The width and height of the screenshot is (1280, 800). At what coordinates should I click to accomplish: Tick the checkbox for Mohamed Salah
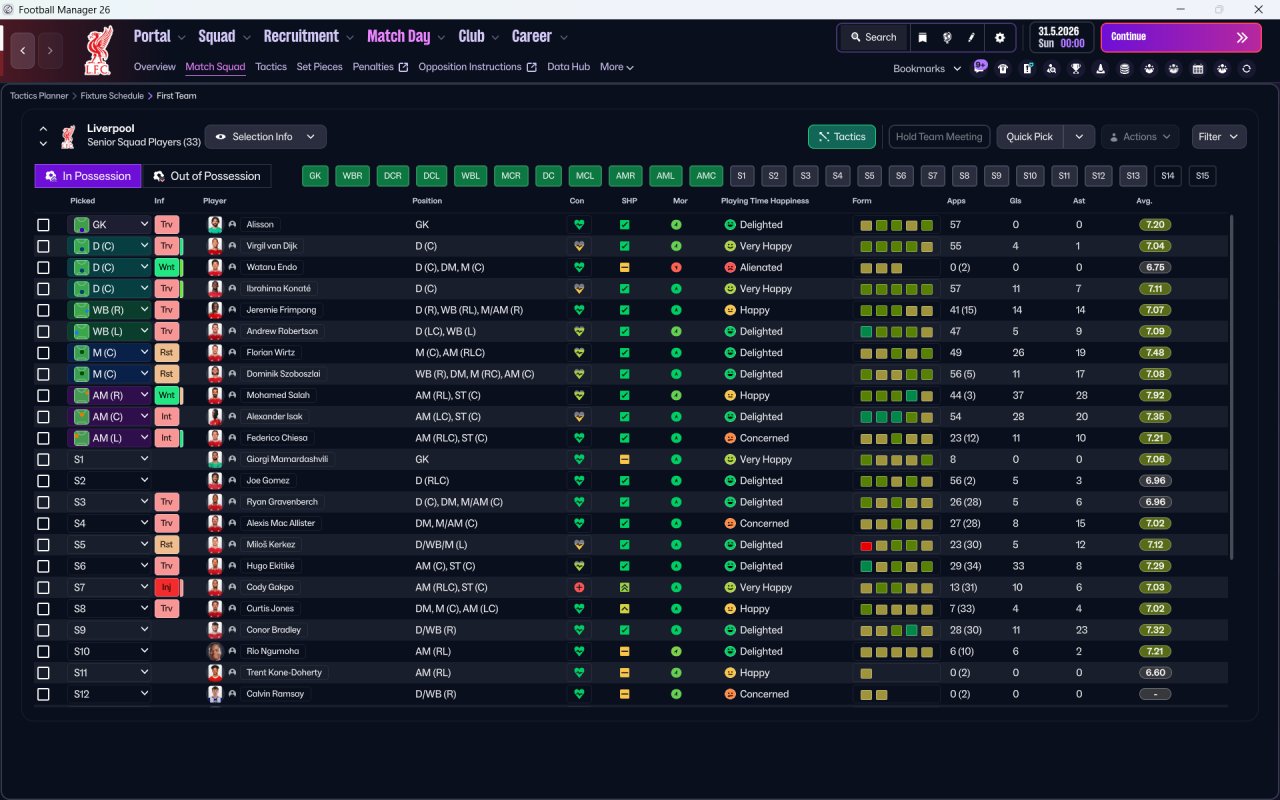coord(43,396)
